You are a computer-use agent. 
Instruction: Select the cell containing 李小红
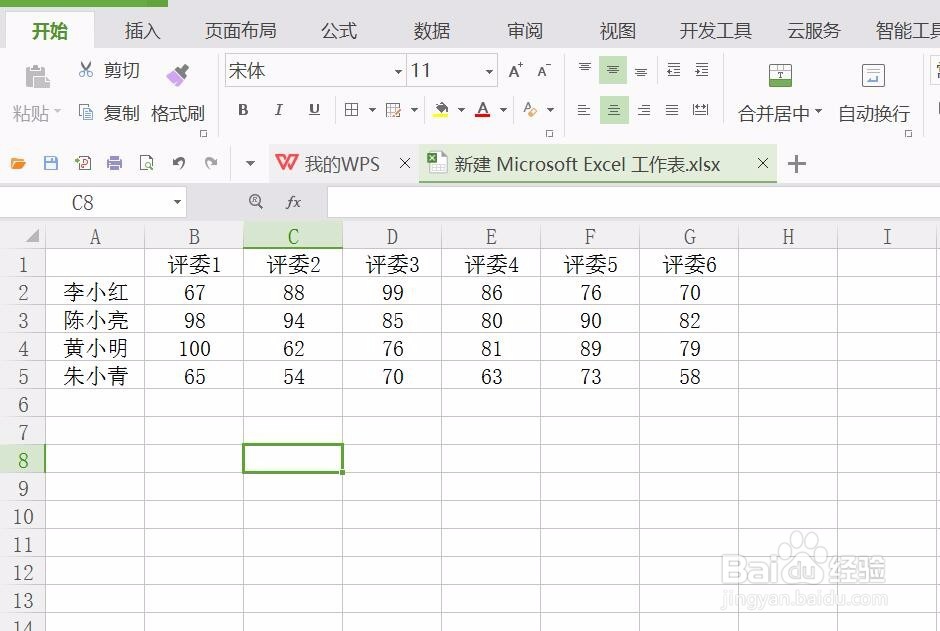point(95,292)
